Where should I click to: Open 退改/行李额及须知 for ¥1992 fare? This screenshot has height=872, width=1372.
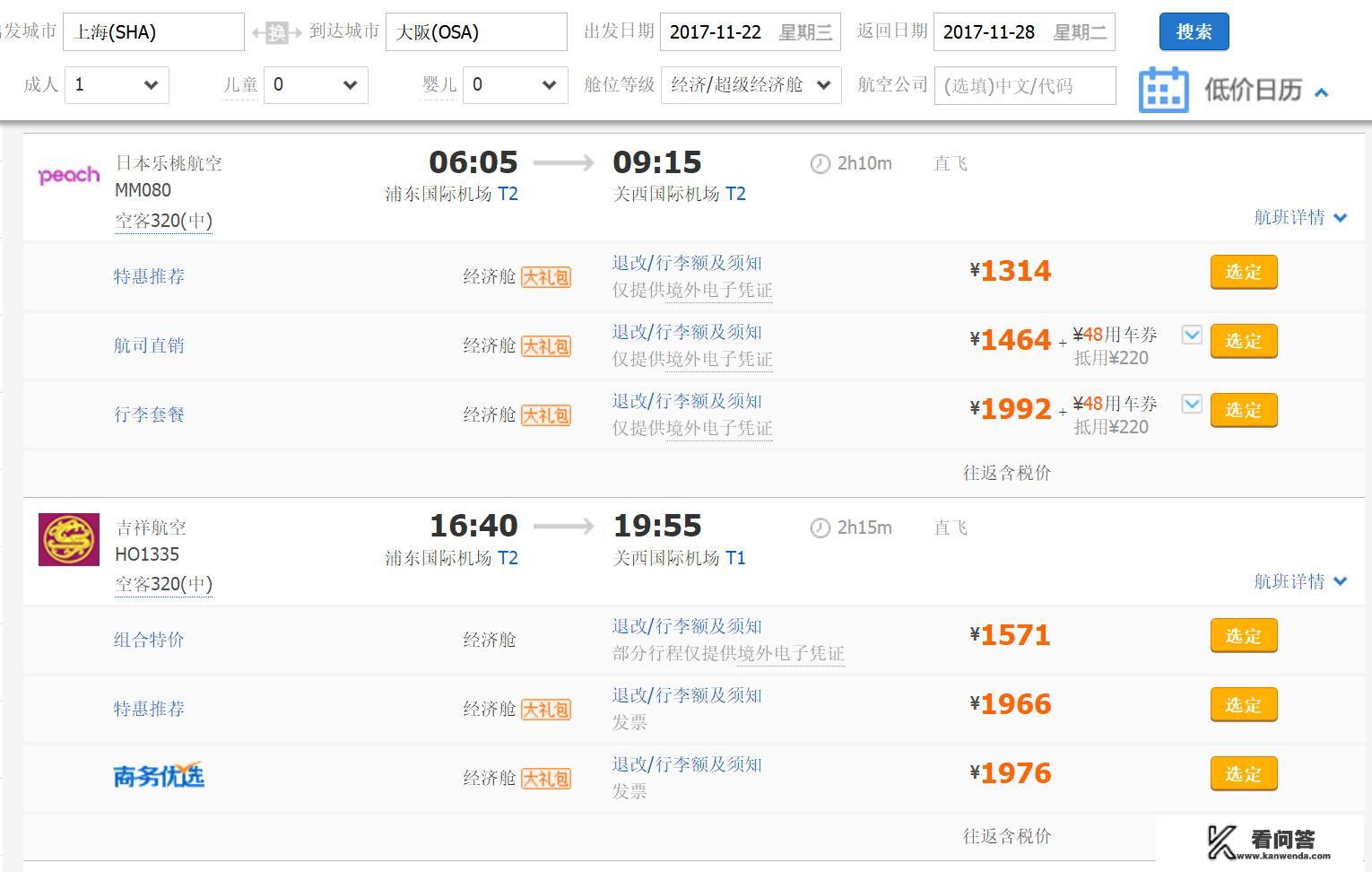click(687, 401)
